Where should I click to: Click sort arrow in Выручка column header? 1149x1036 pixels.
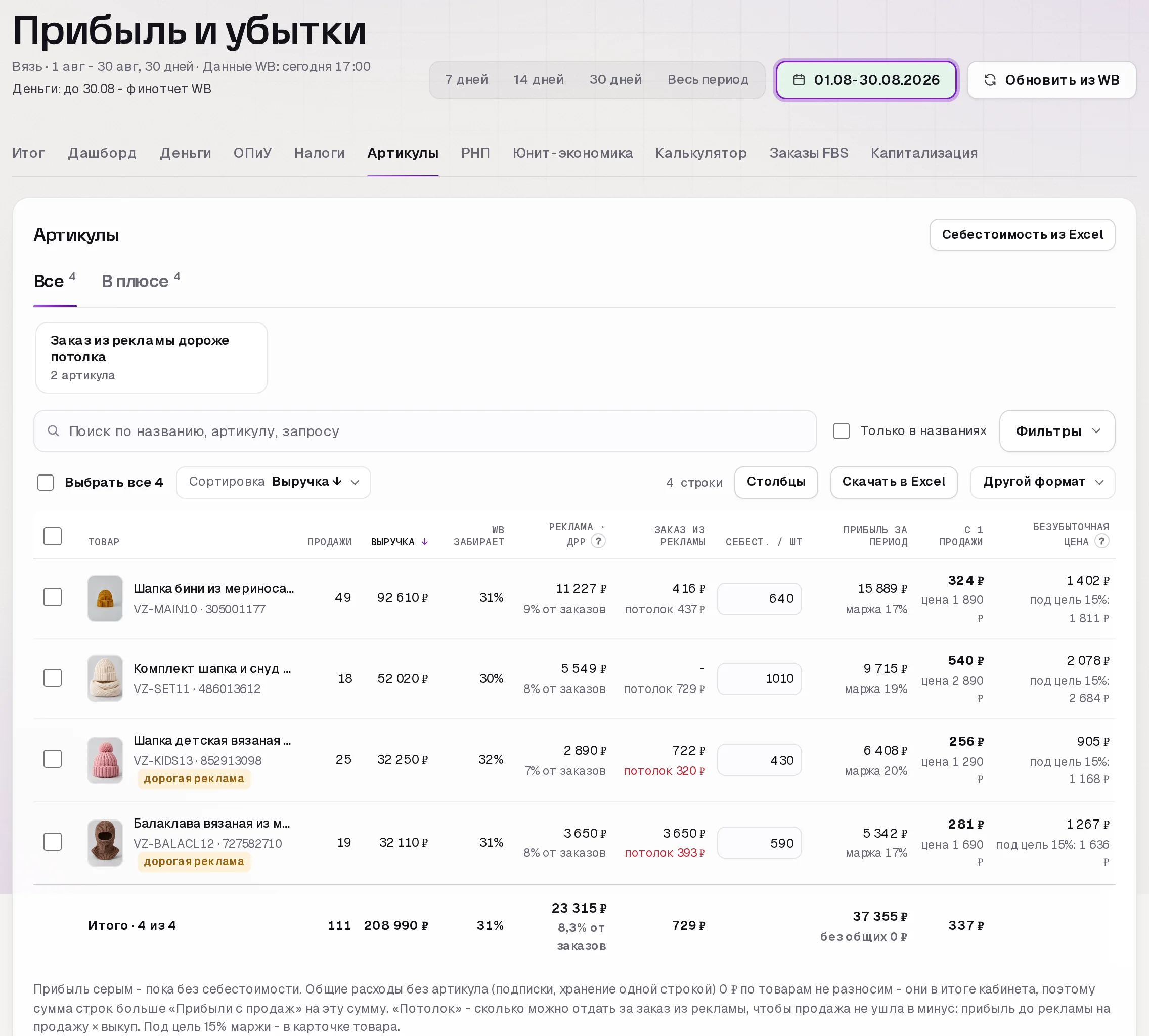(424, 542)
